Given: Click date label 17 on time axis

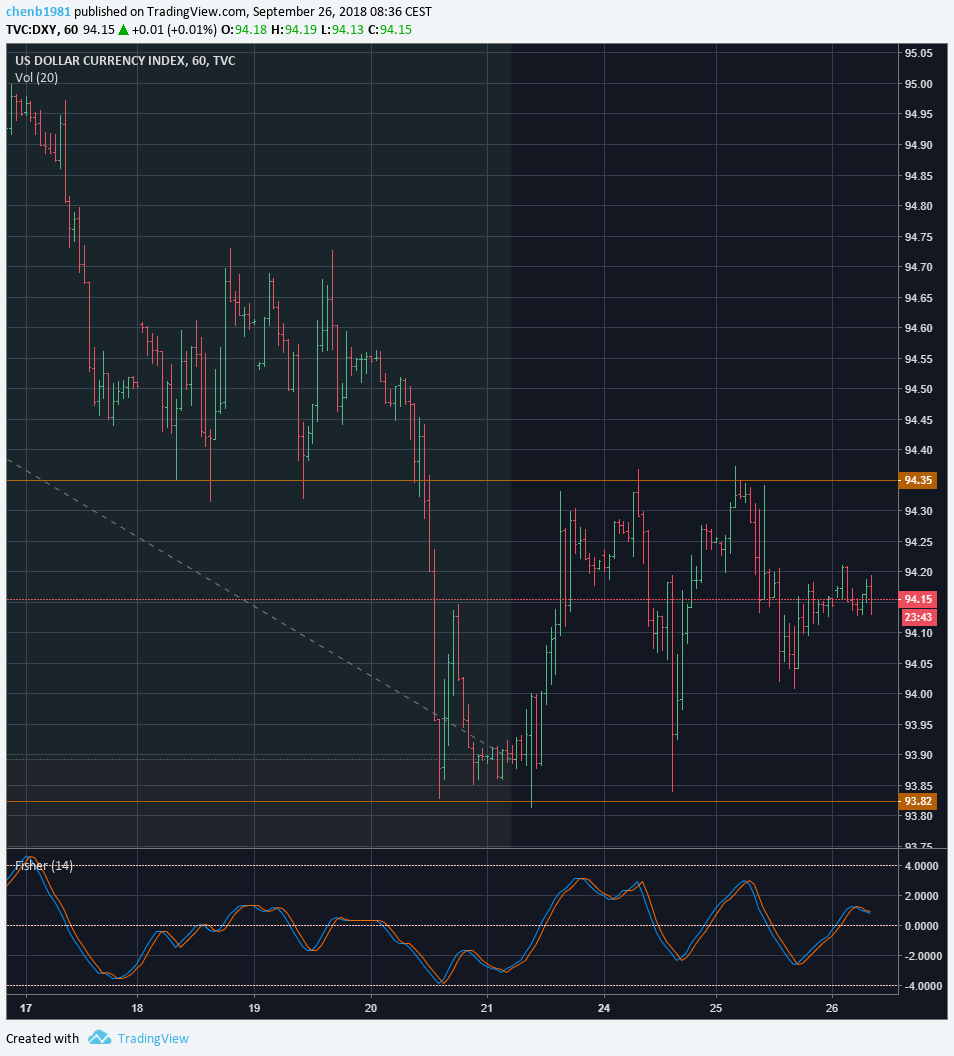Looking at the screenshot, I should pos(26,1008).
